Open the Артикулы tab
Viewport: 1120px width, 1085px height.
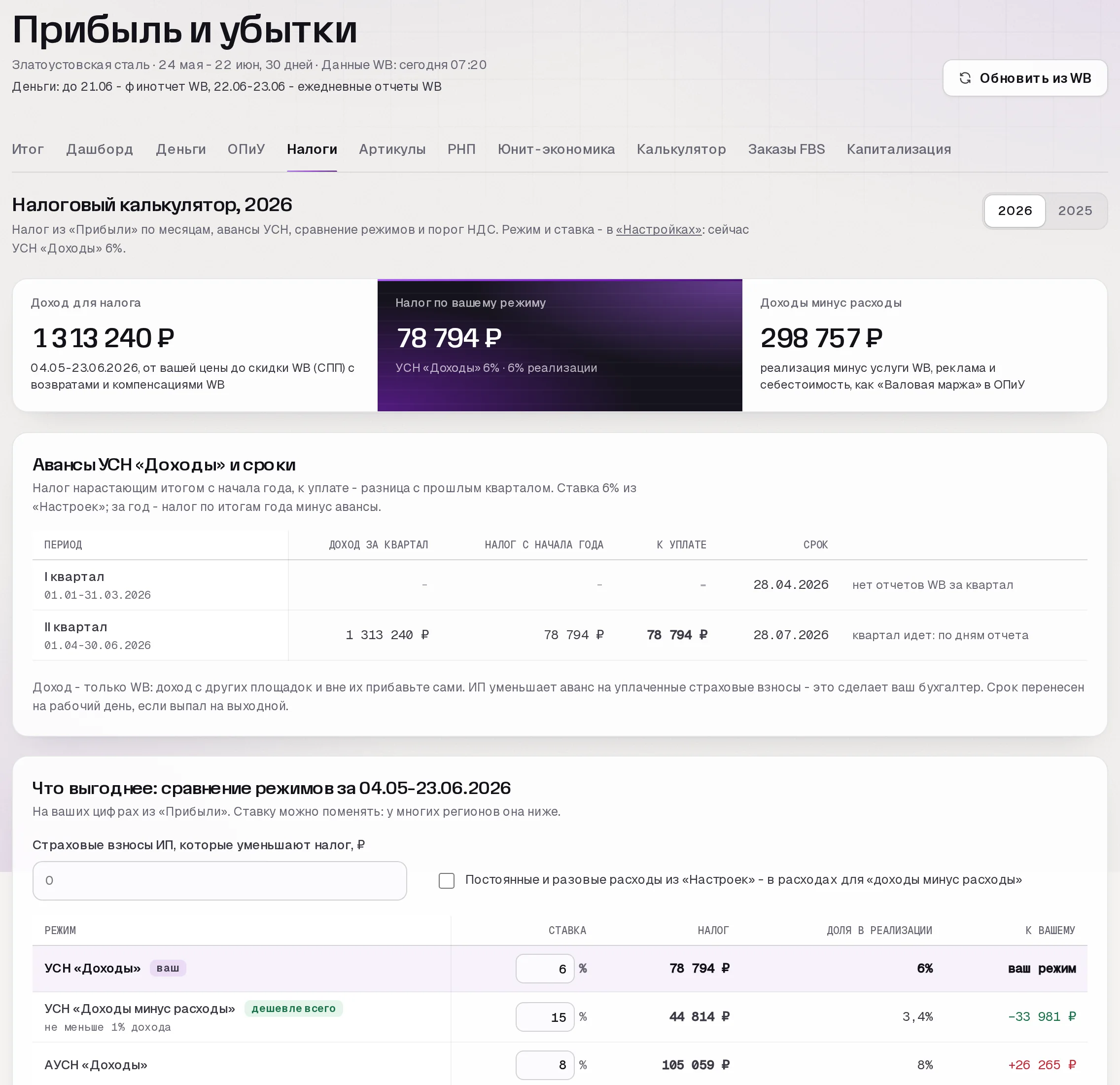click(392, 149)
